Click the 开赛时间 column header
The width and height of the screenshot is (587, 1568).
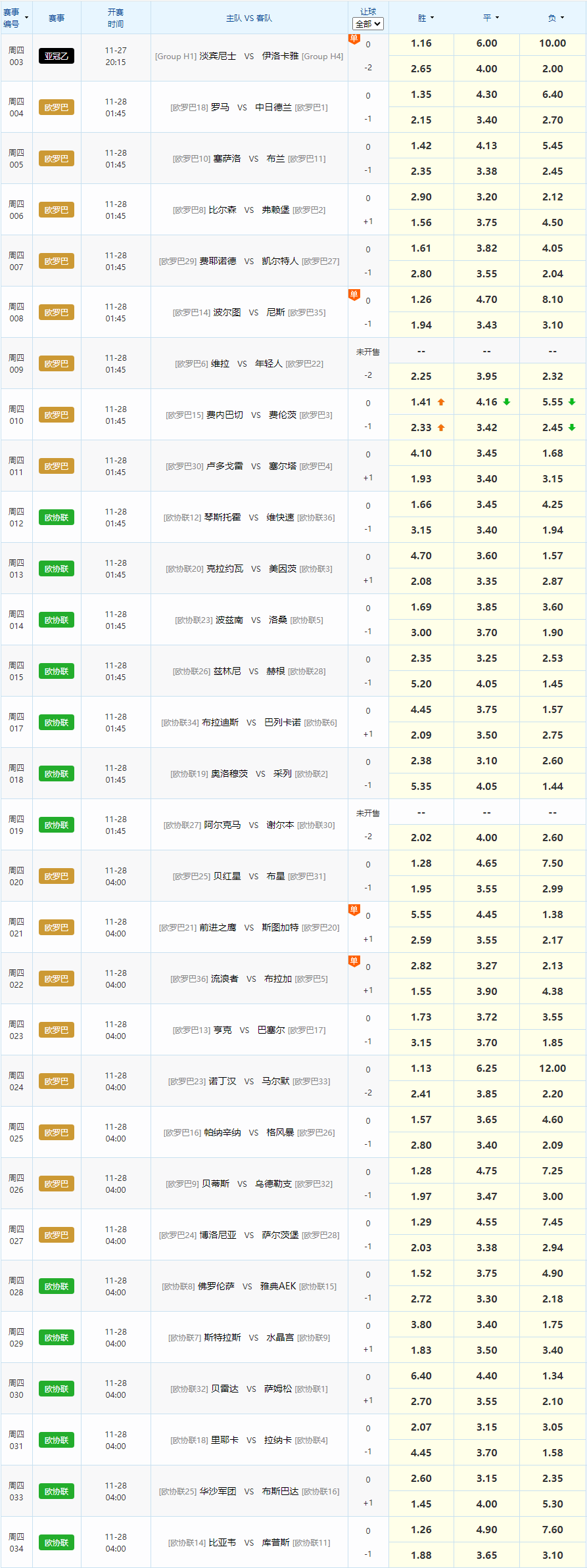(x=116, y=18)
